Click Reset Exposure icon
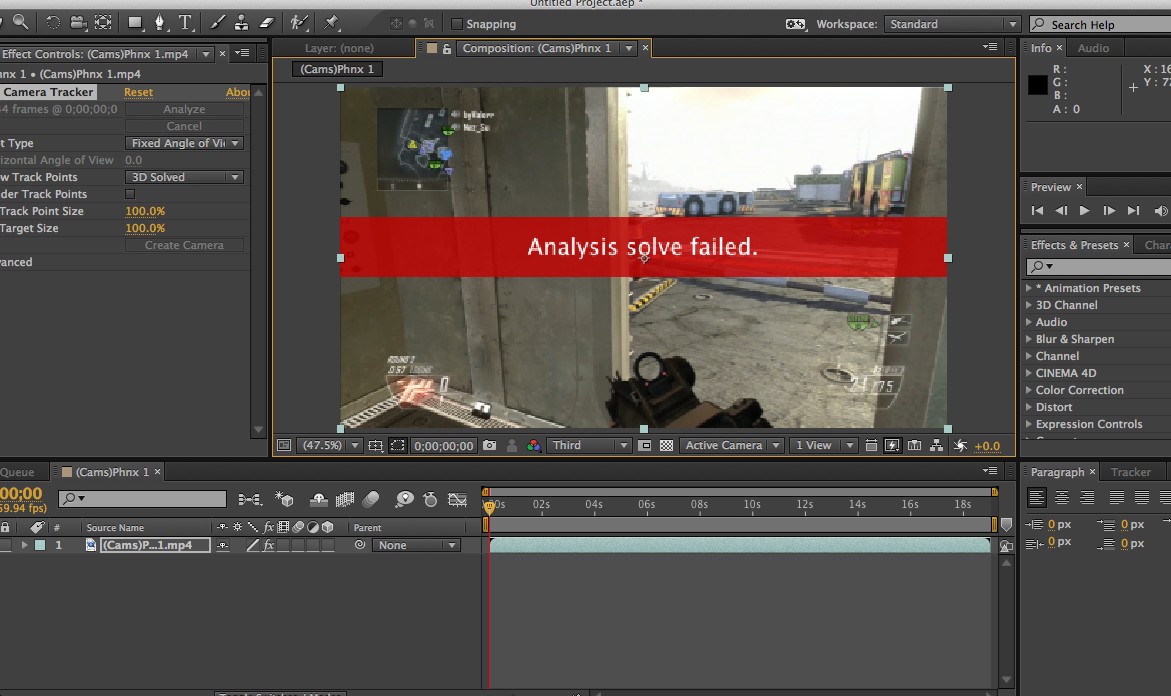1171x696 pixels. (x=960, y=445)
